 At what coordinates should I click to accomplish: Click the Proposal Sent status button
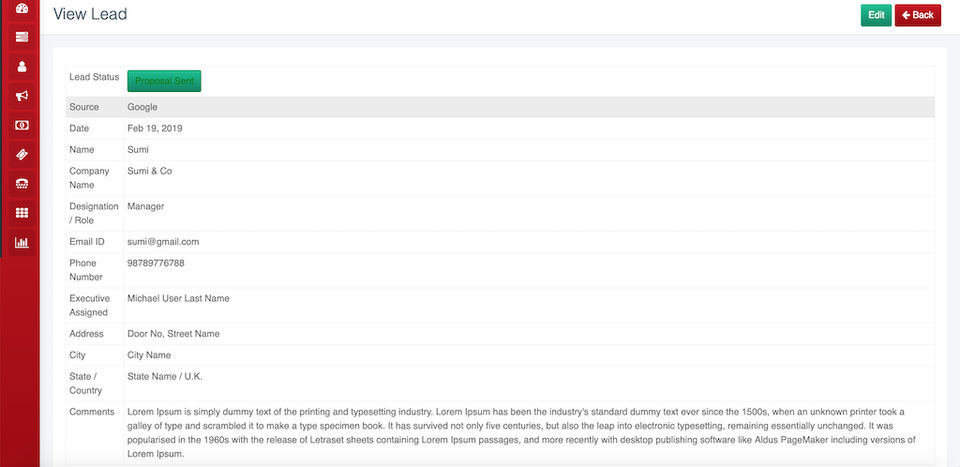(164, 81)
